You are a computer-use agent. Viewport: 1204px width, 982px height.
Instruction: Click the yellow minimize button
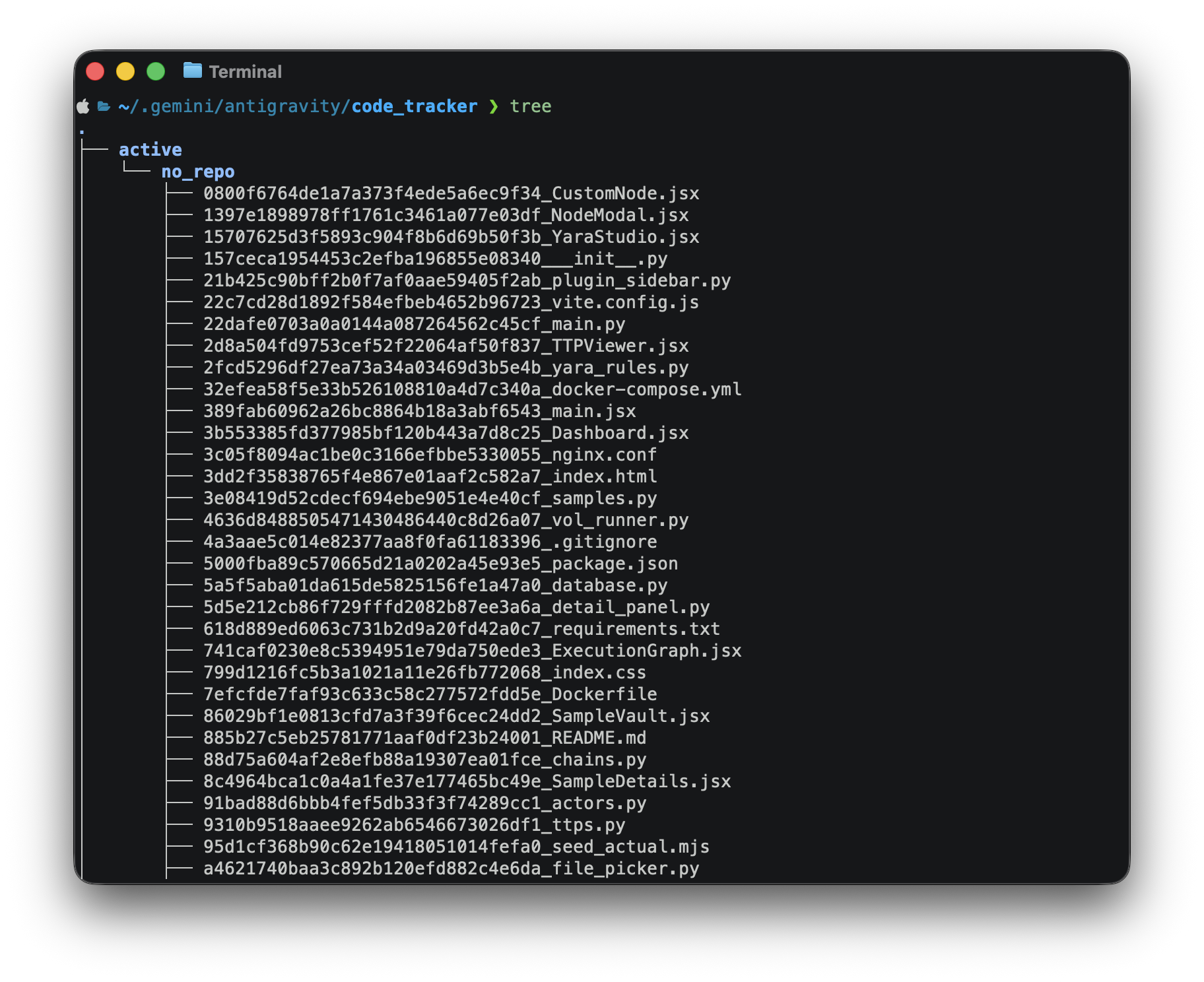pyautogui.click(x=125, y=70)
